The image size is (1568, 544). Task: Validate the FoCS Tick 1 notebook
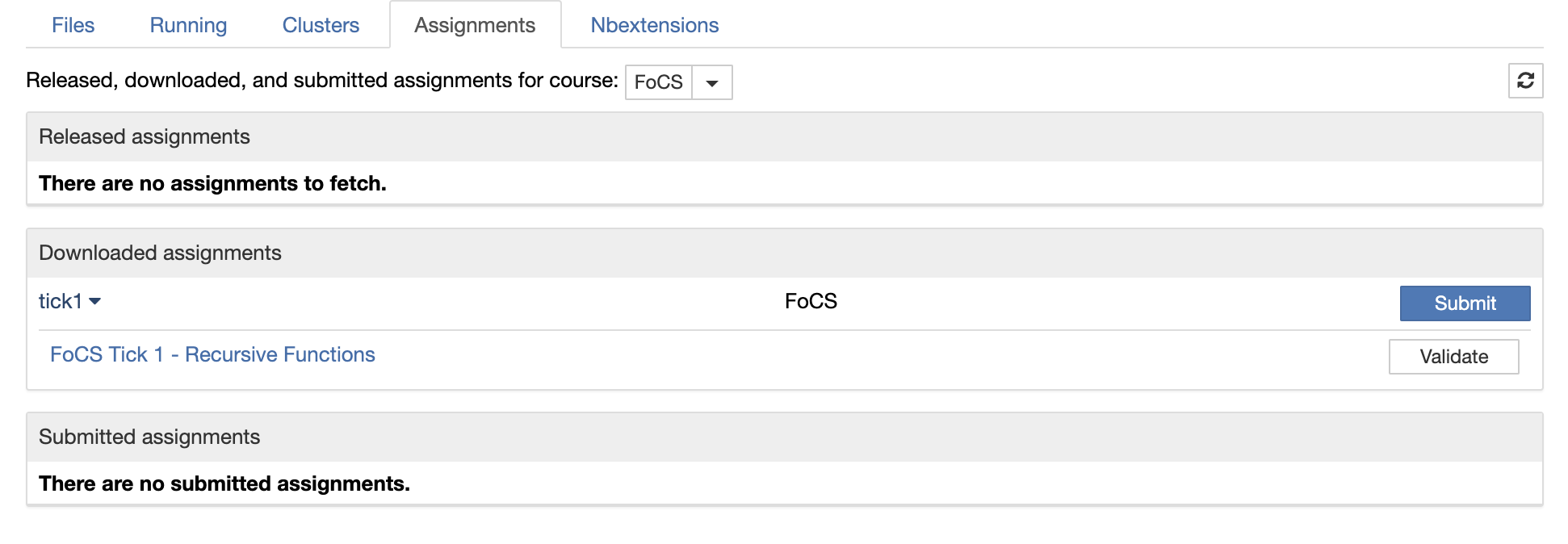pos(1453,357)
